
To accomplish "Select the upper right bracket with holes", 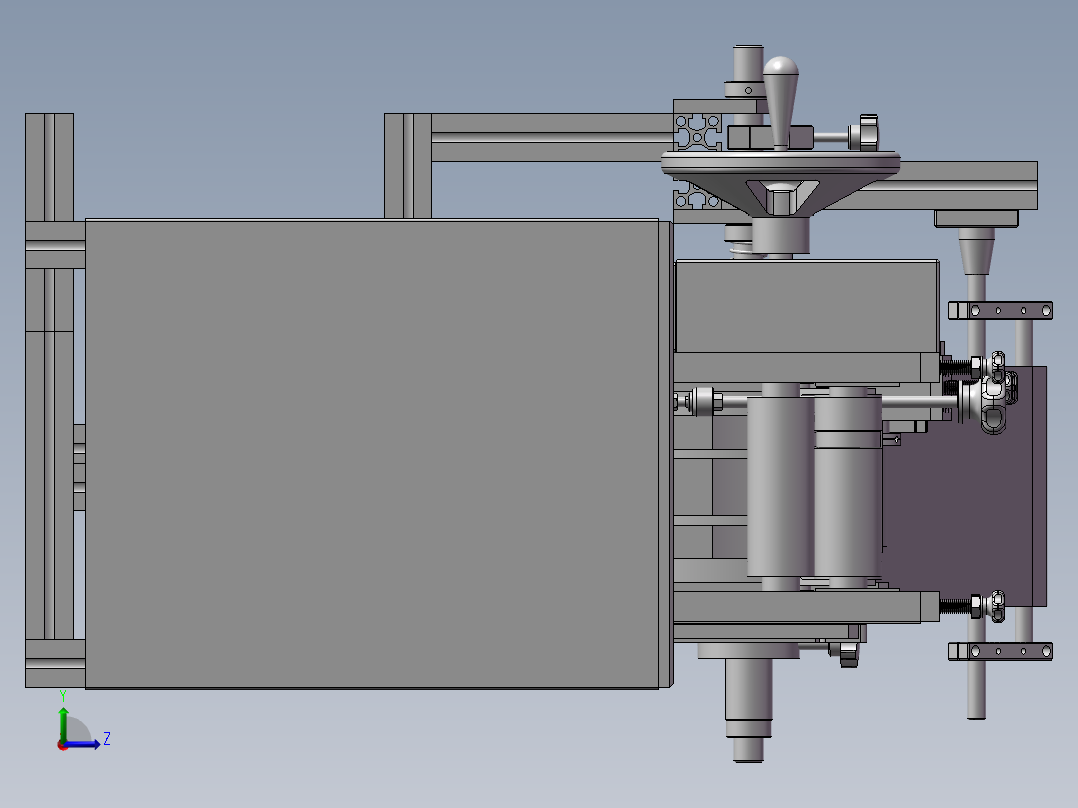I will (1000, 311).
